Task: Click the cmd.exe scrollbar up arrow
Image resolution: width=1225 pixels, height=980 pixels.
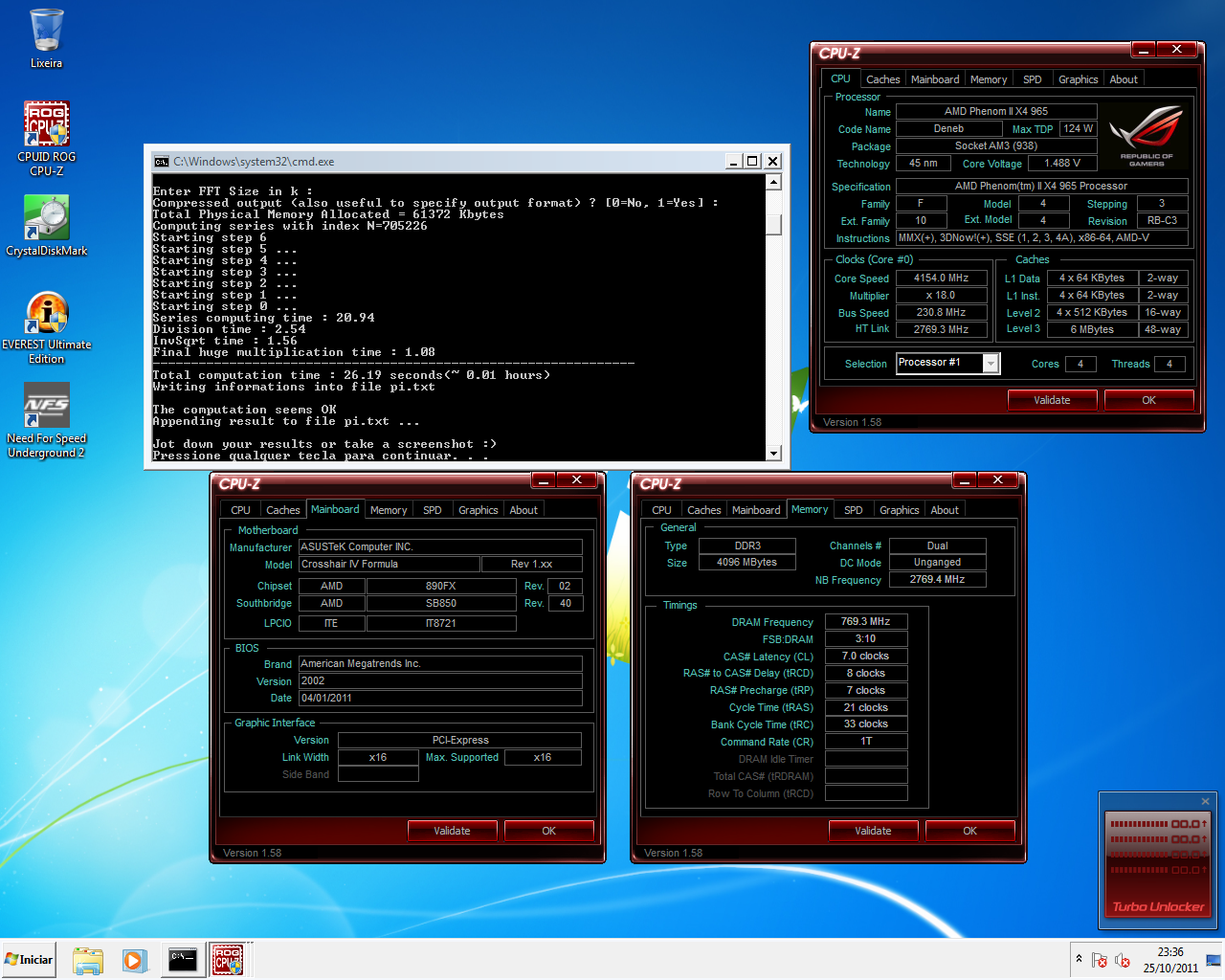Action: pos(773,182)
